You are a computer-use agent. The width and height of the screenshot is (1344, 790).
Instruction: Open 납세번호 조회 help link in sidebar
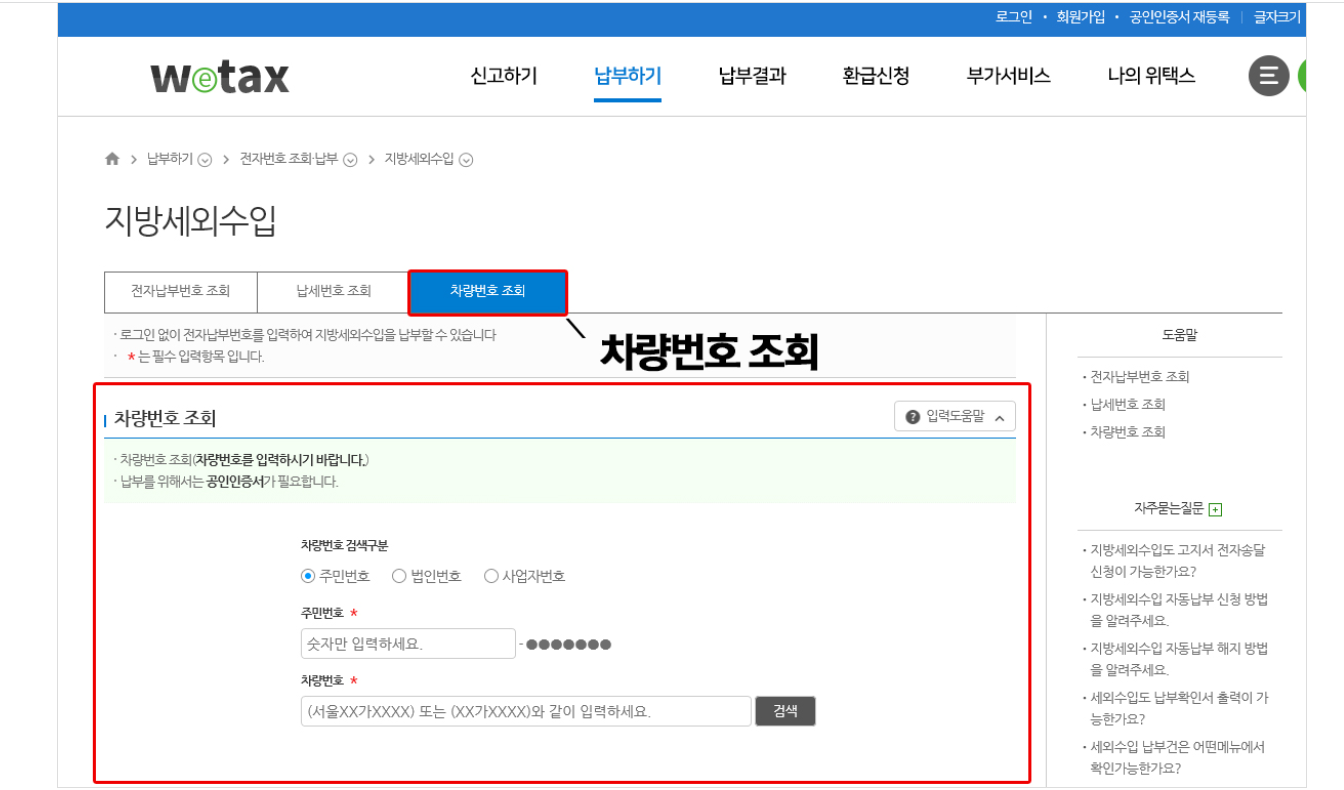(x=1128, y=405)
